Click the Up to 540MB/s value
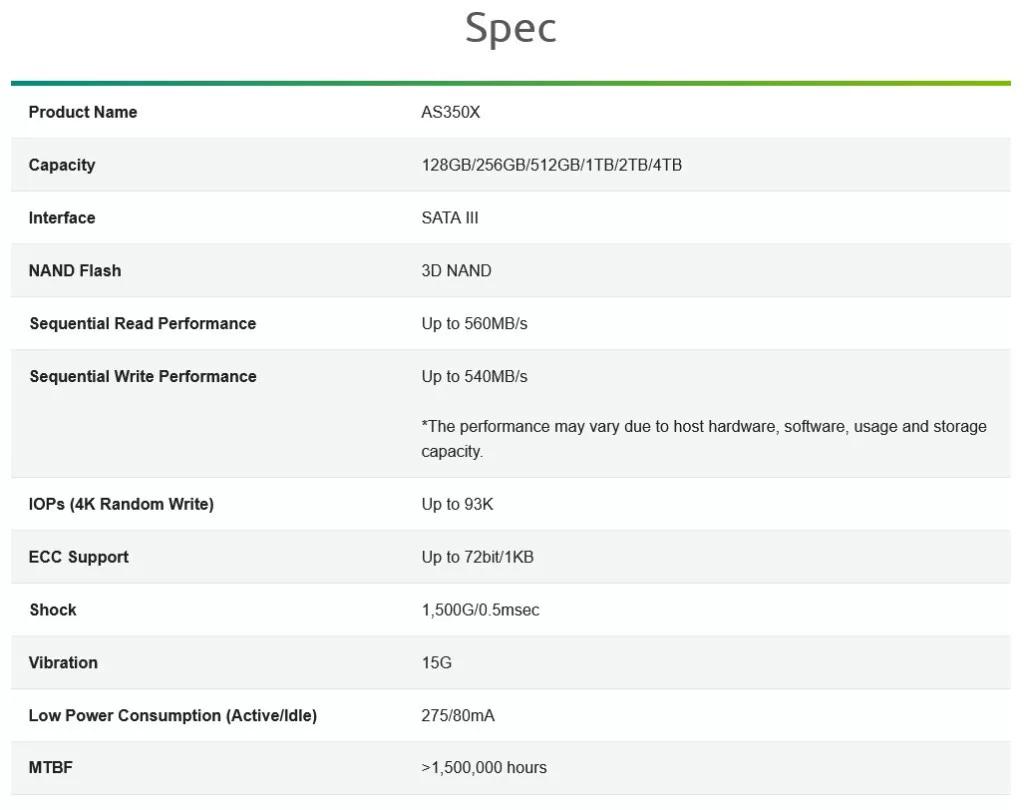The width and height of the screenshot is (1024, 810). click(474, 377)
